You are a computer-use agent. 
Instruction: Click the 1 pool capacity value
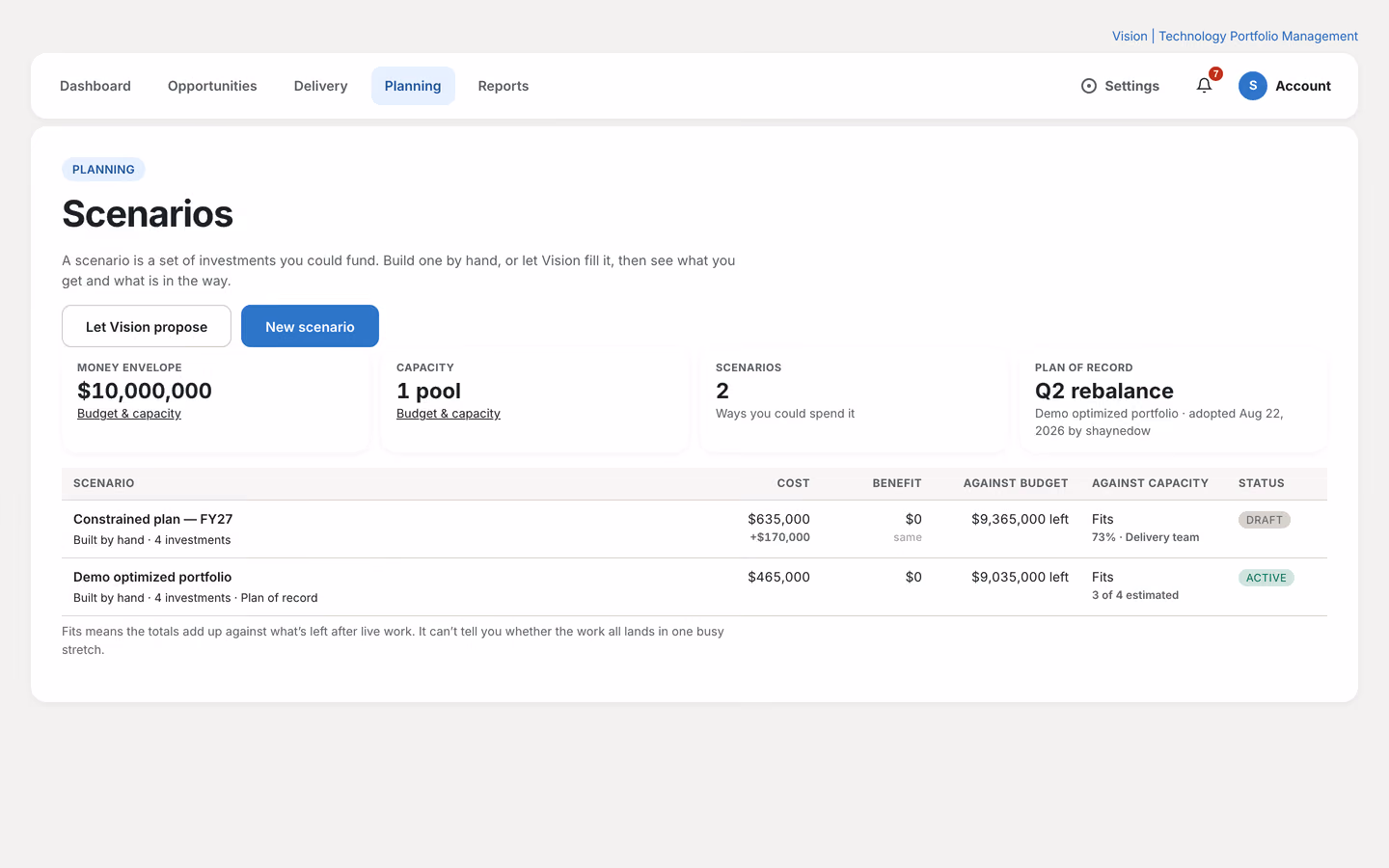[x=428, y=391]
